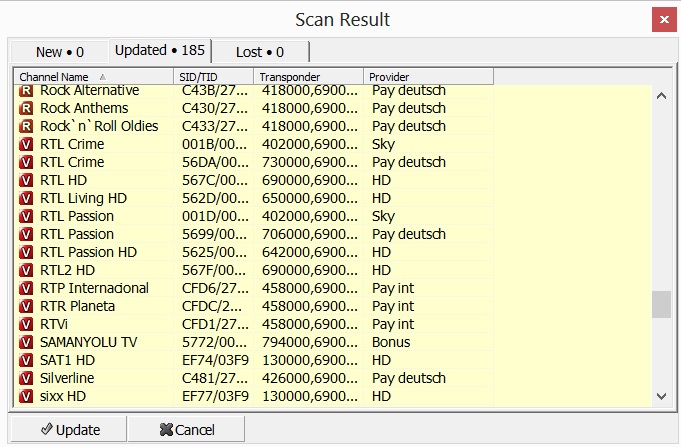681x447 pixels.
Task: Click the radio icon beside Rock Anthems
Action: pyautogui.click(x=27, y=108)
